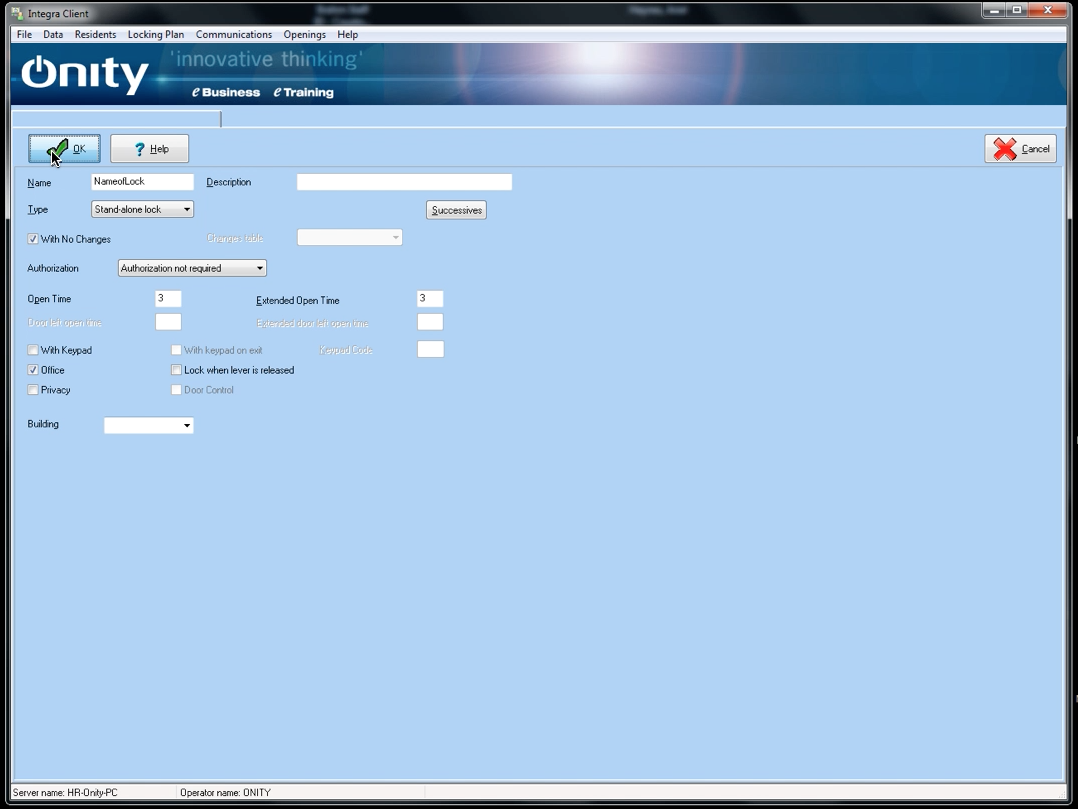Image resolution: width=1078 pixels, height=809 pixels.
Task: Click the eTraining logo in banner
Action: point(304,92)
